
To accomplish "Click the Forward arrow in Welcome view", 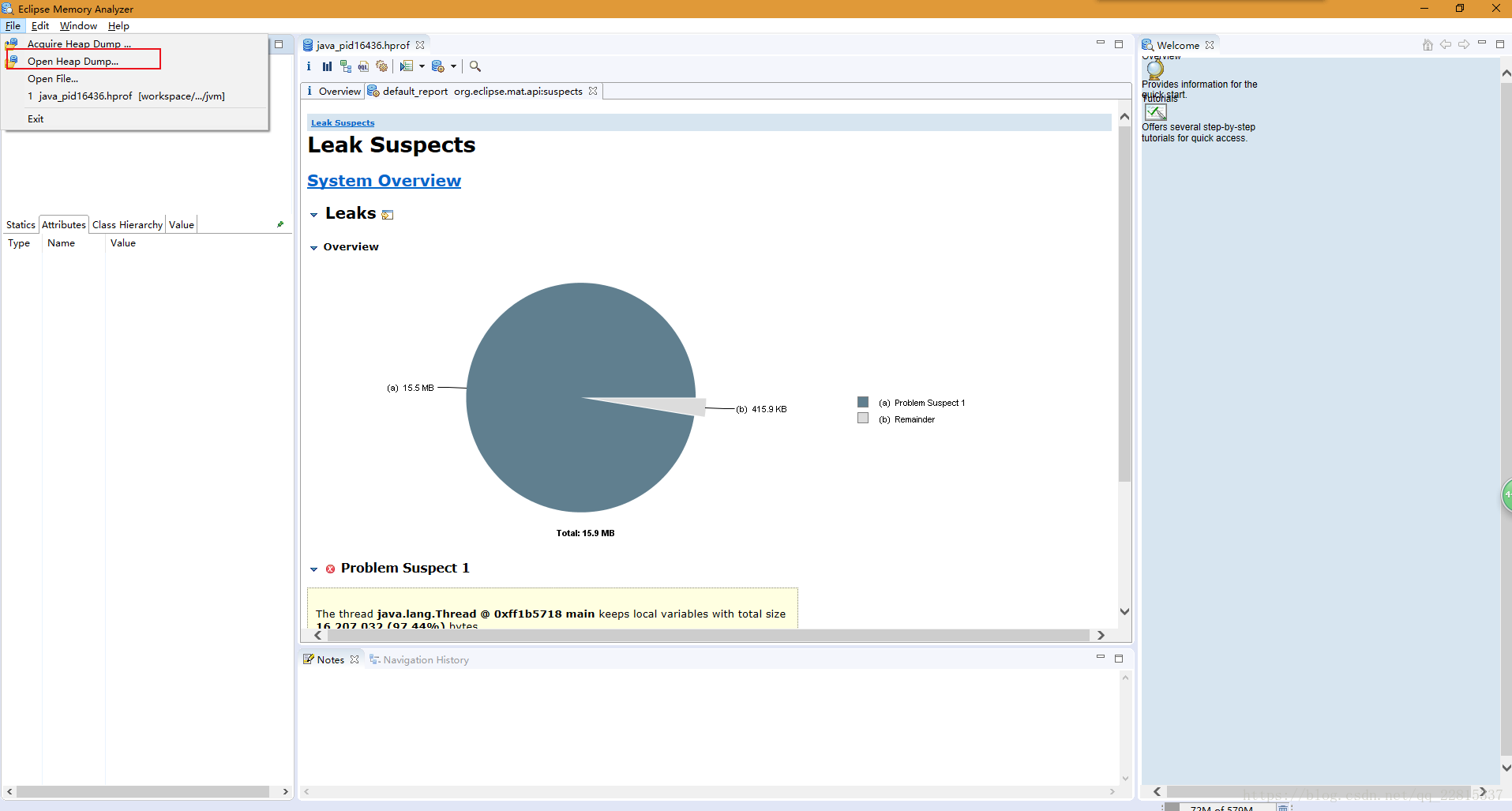I will pos(1464,45).
